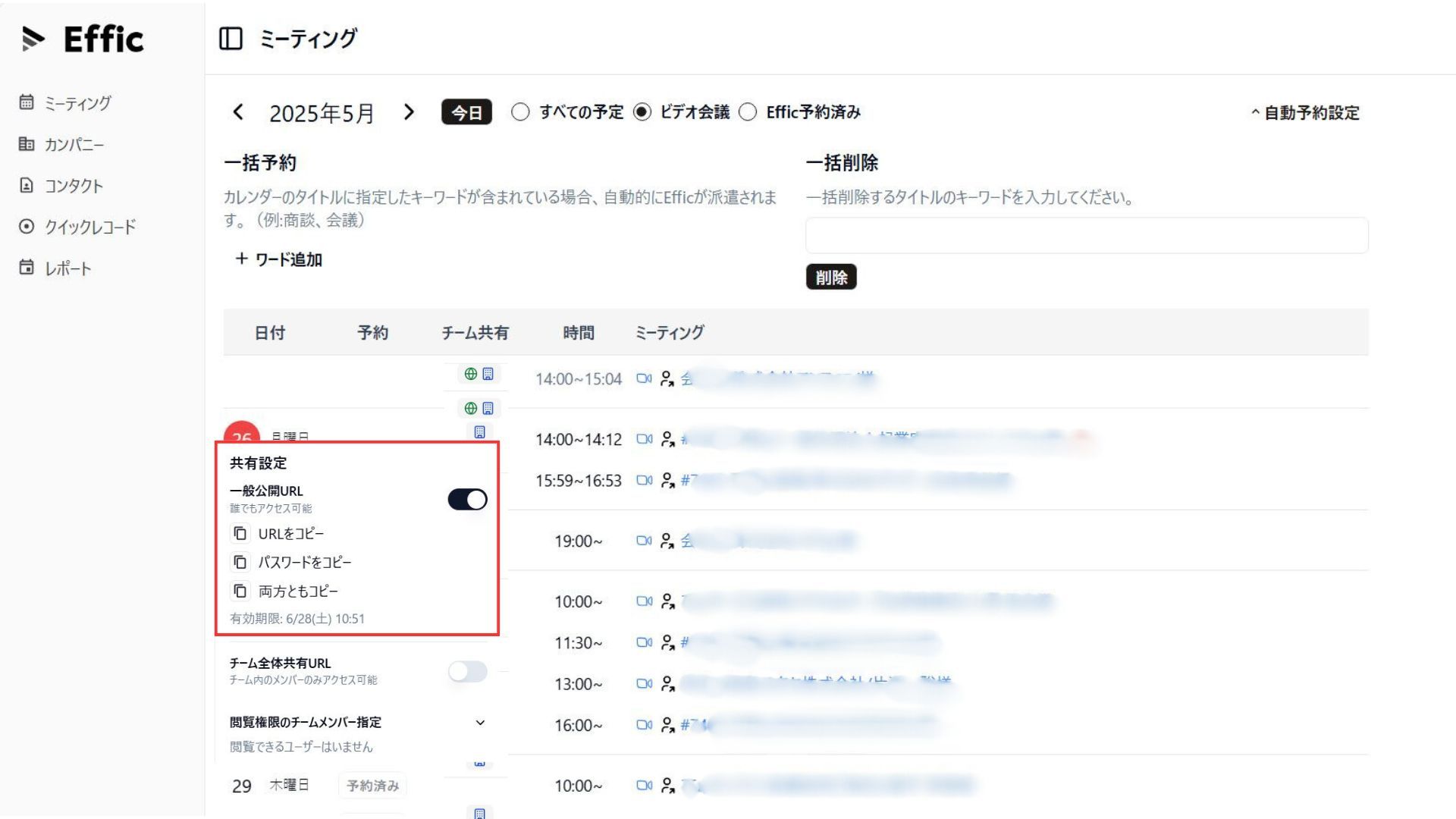Viewport: 1456px width, 819px height.
Task: Open コンタクト in the sidebar
Action: pos(61,185)
